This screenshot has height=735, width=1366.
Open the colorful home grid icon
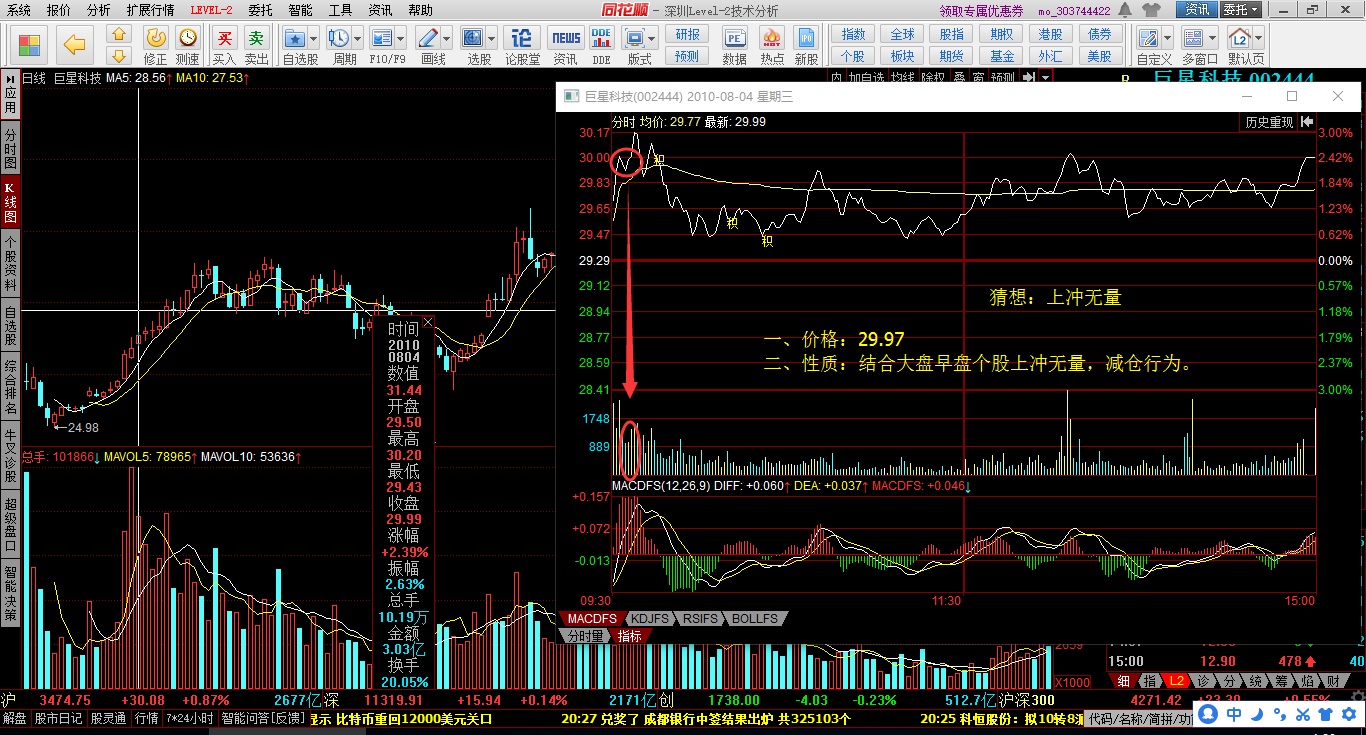click(x=28, y=45)
